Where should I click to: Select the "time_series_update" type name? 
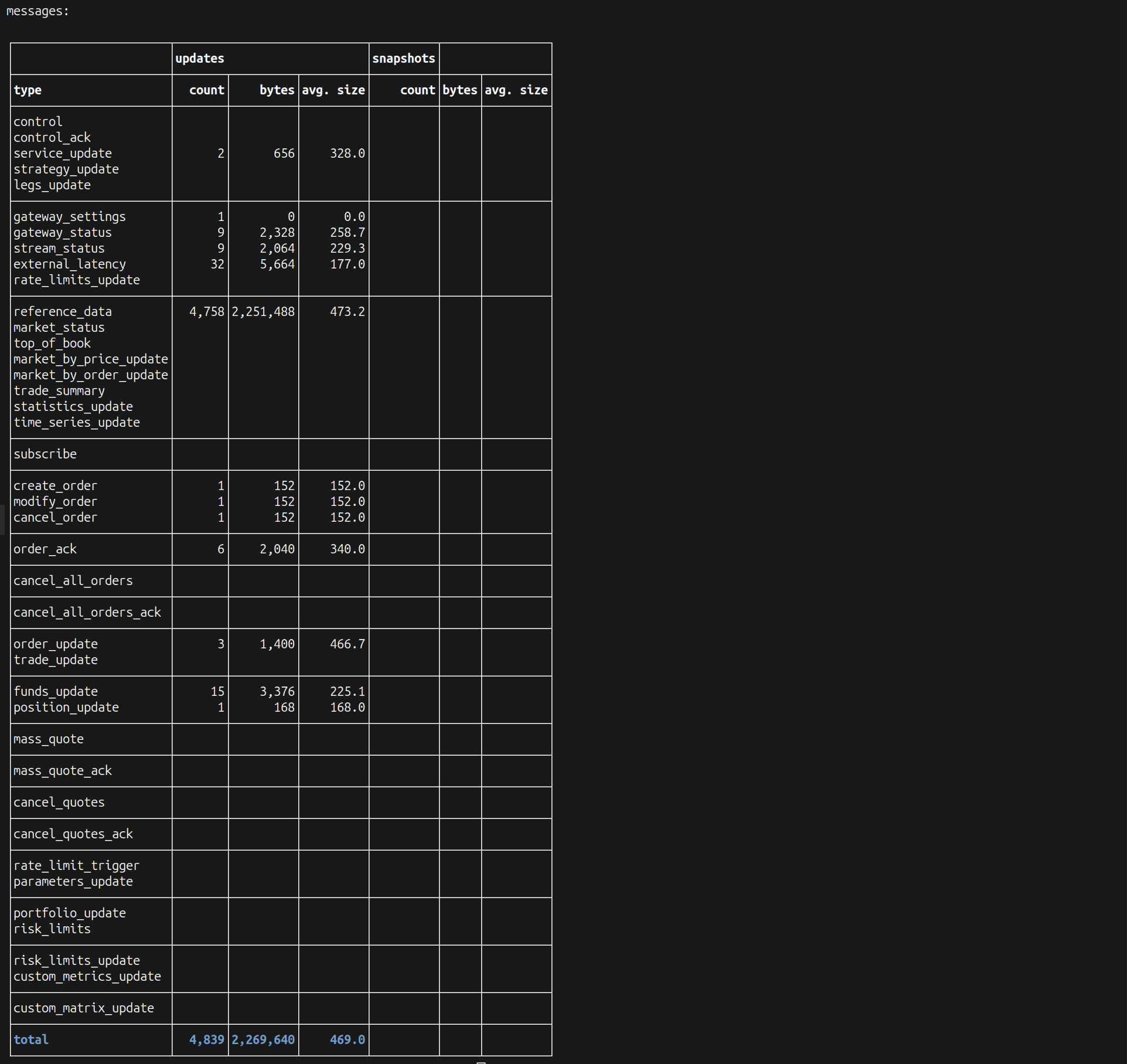(x=77, y=423)
